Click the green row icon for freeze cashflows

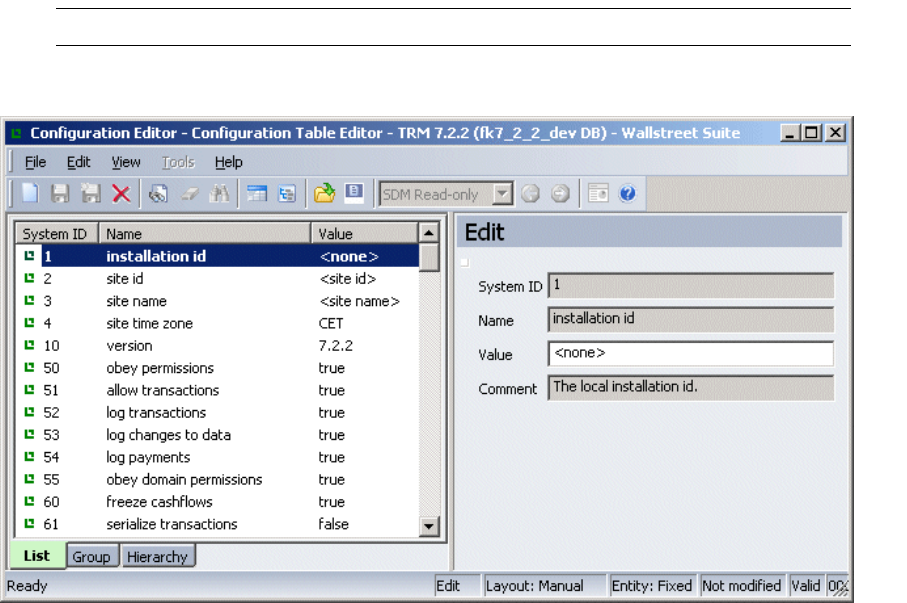pos(29,502)
